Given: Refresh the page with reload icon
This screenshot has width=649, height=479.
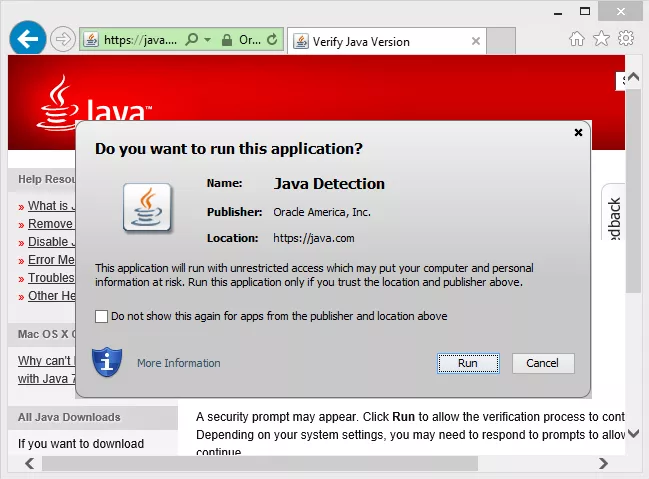Looking at the screenshot, I should coord(272,40).
